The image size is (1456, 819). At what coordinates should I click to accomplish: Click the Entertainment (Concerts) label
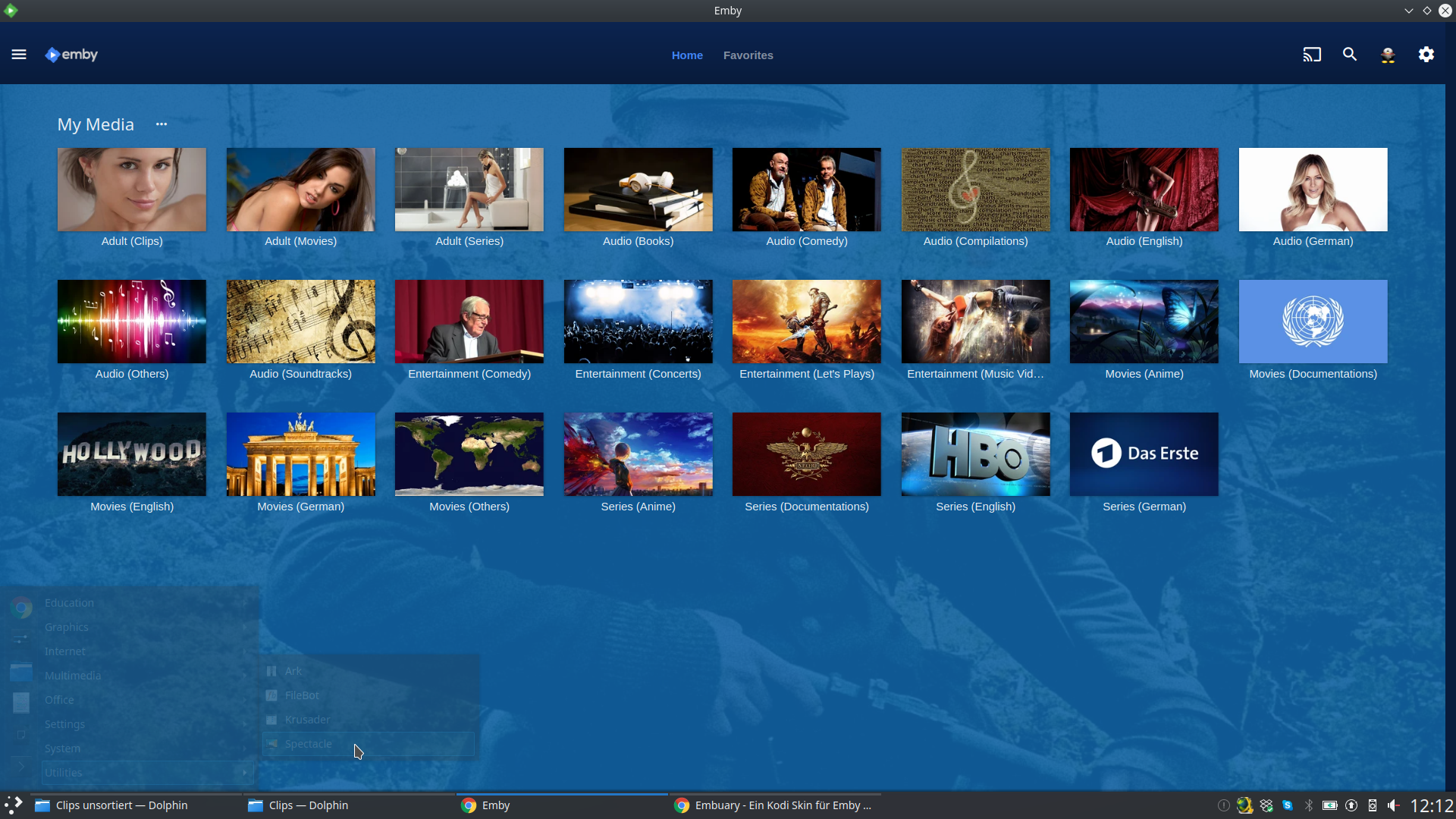pyautogui.click(x=638, y=374)
